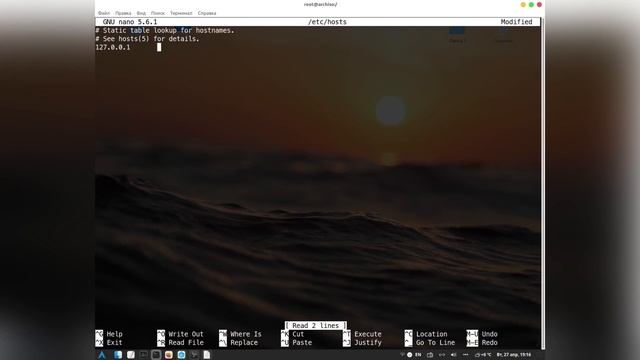Click the "Replace" shortcut label
640x360 pixels.
click(x=244, y=342)
